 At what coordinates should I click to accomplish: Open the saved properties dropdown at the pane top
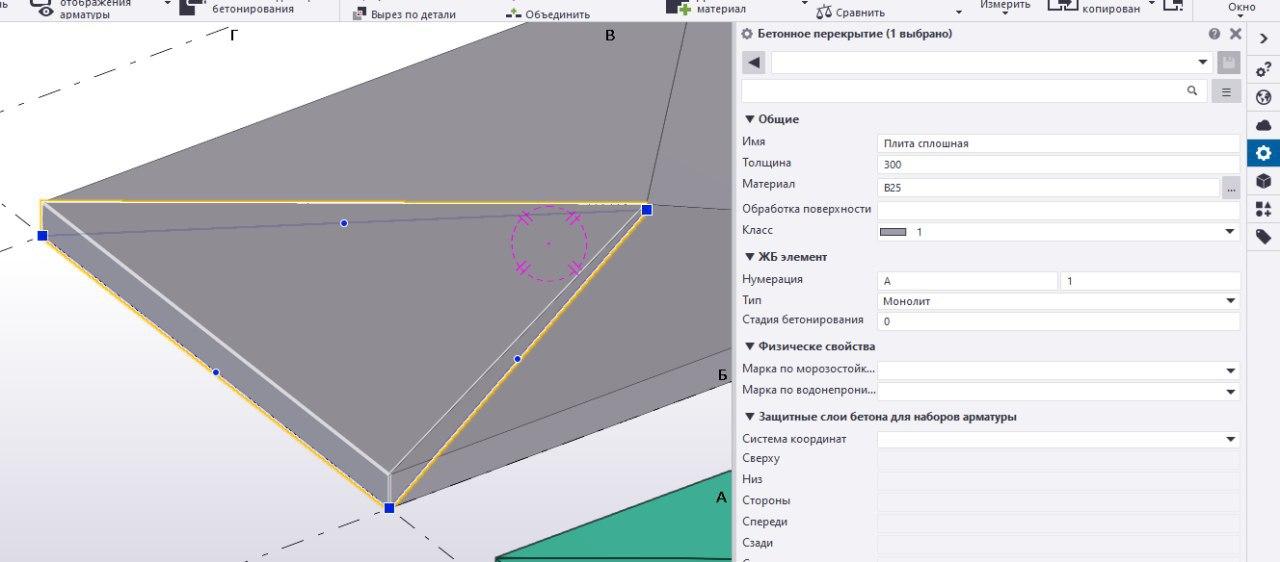coord(1203,63)
